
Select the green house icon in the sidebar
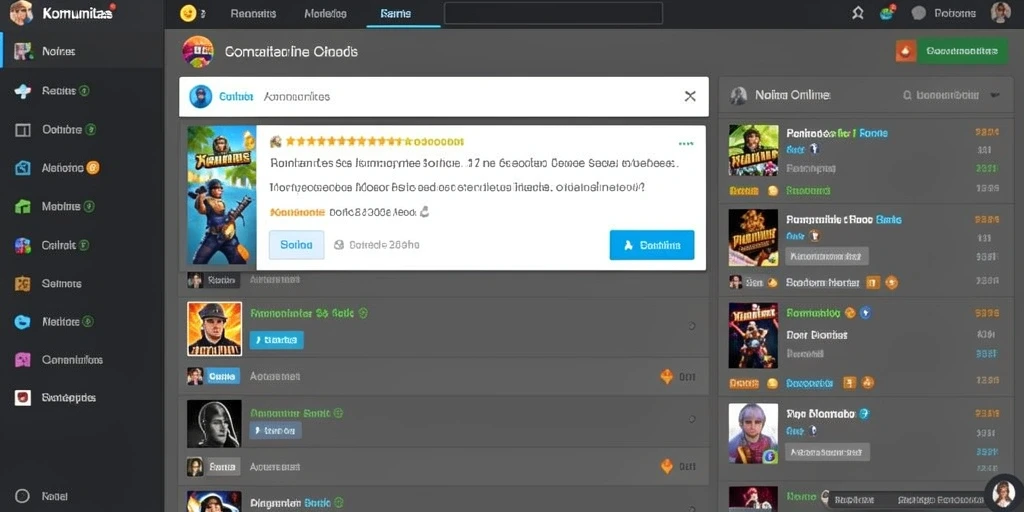(x=22, y=206)
